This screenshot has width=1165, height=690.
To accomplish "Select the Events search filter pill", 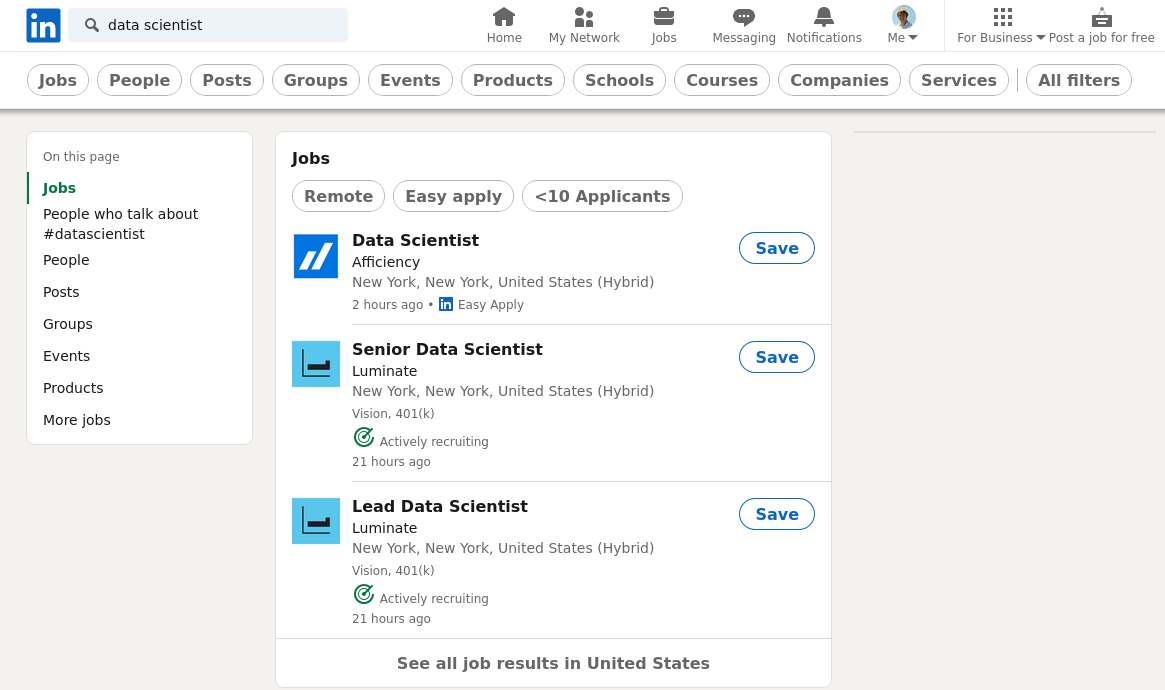I will [410, 80].
